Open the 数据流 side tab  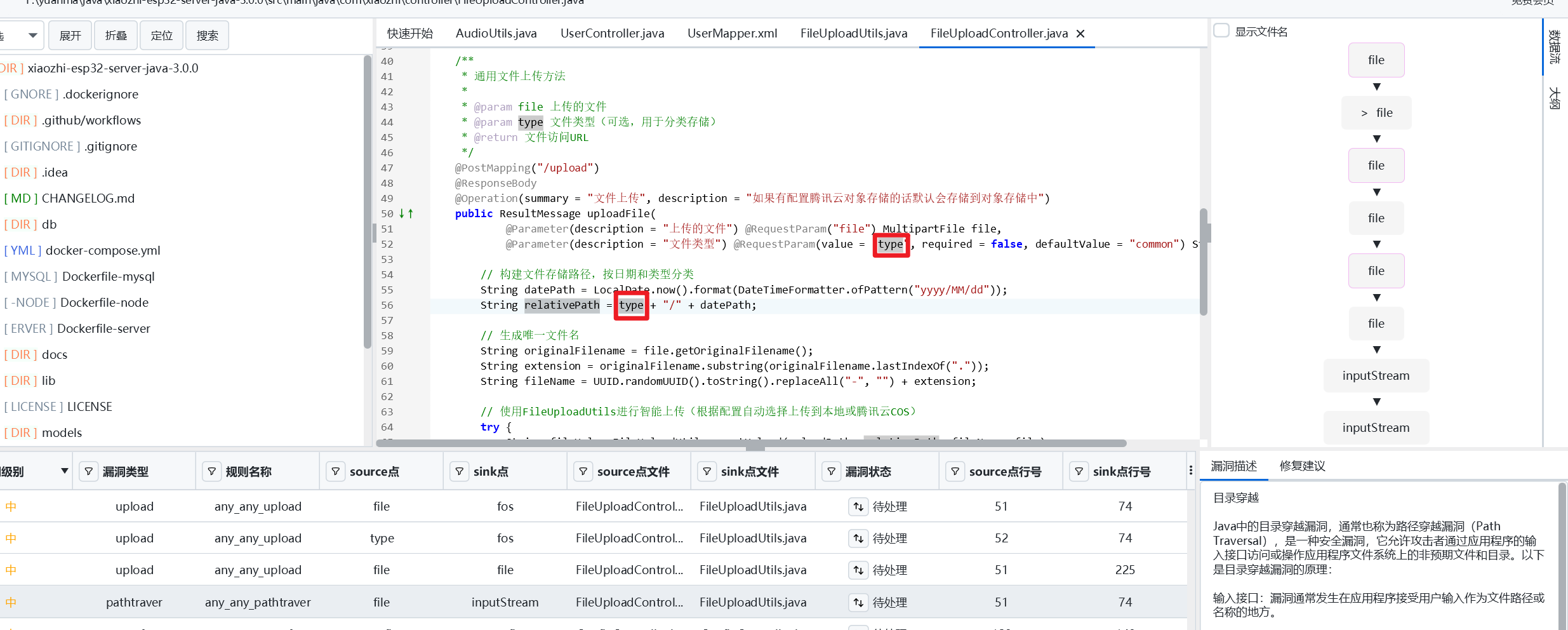pos(1554,46)
